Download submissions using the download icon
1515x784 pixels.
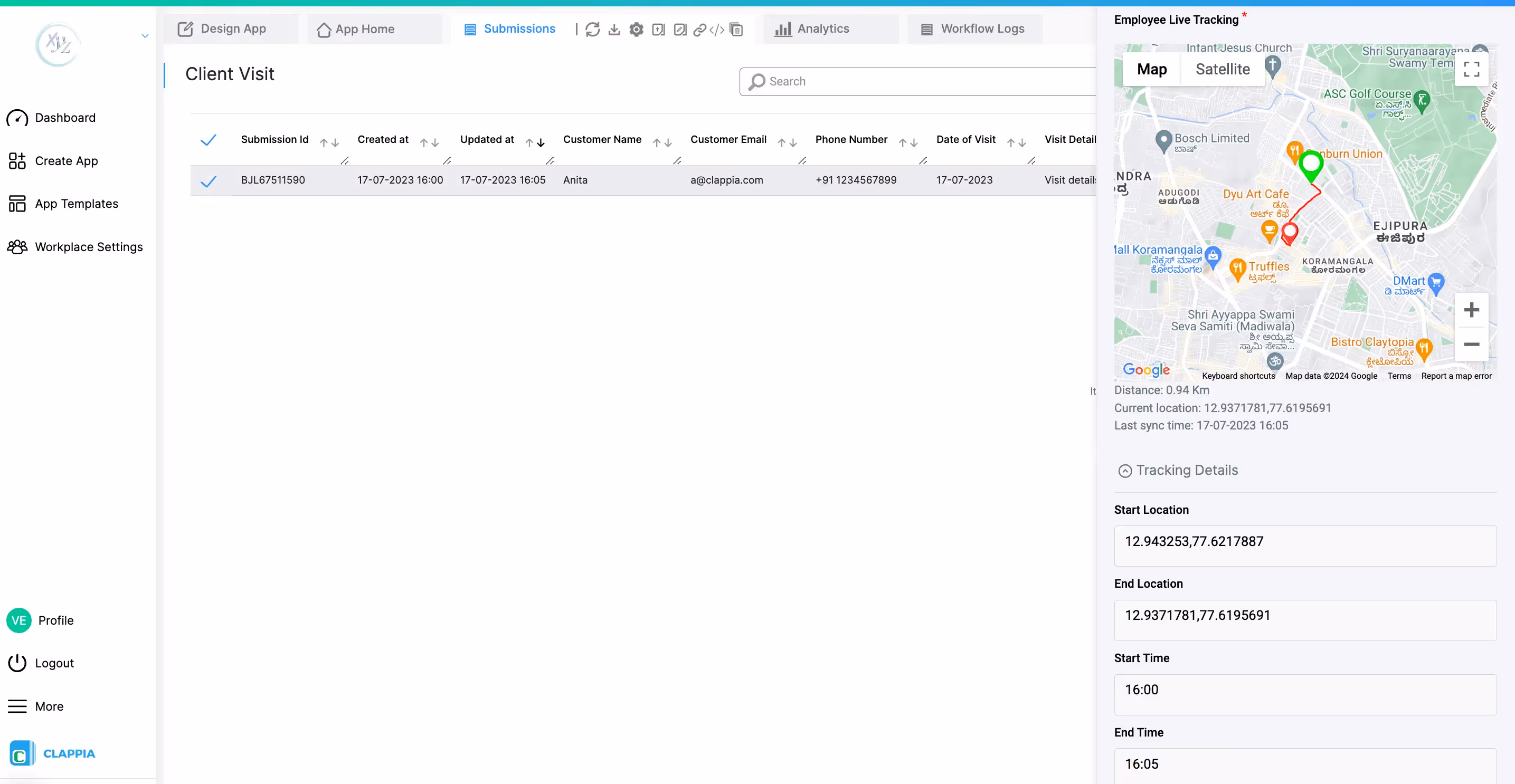tap(614, 29)
